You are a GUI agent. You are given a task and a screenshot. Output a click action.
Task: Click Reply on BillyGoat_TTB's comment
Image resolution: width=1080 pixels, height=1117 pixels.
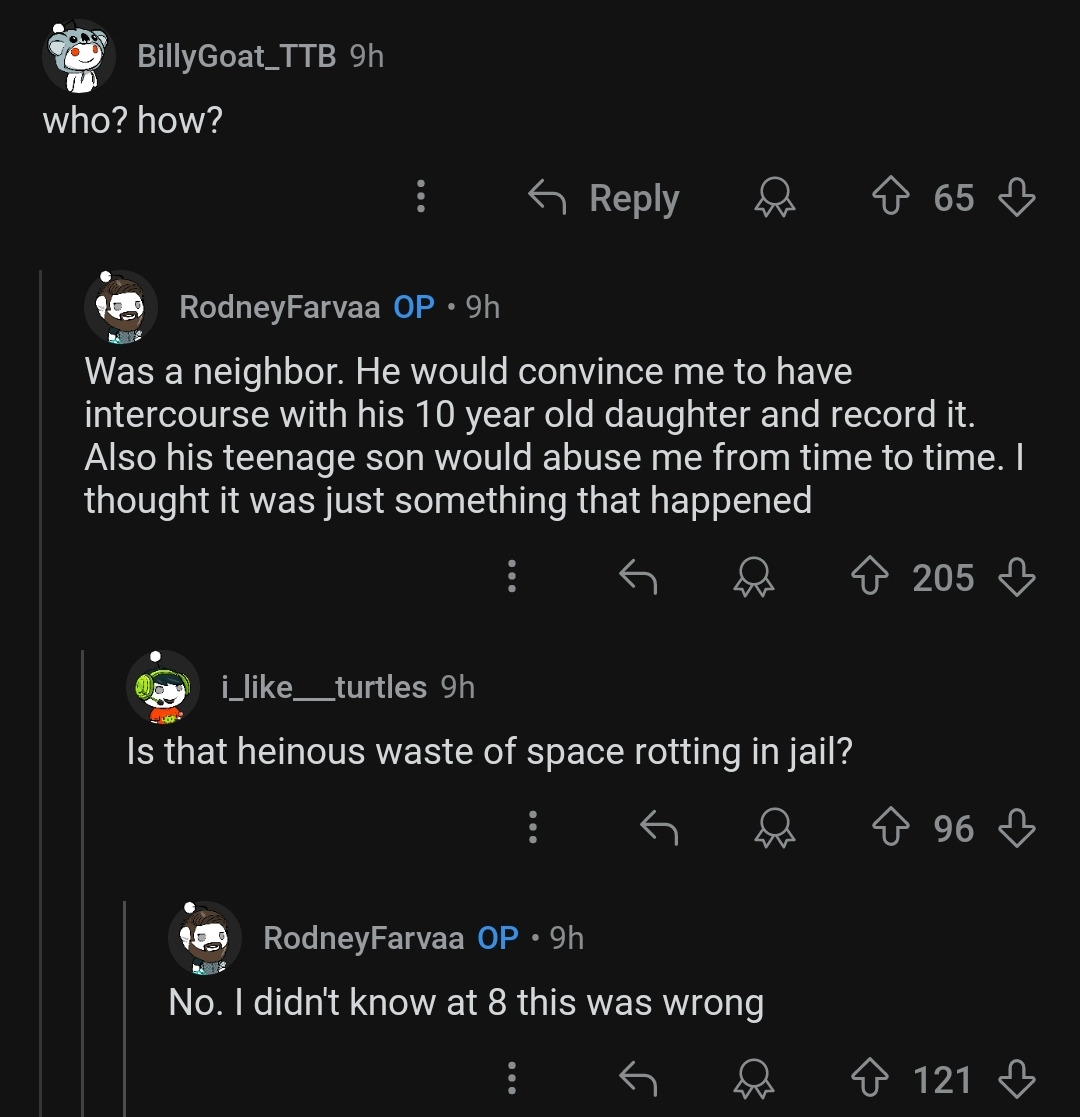pos(605,198)
